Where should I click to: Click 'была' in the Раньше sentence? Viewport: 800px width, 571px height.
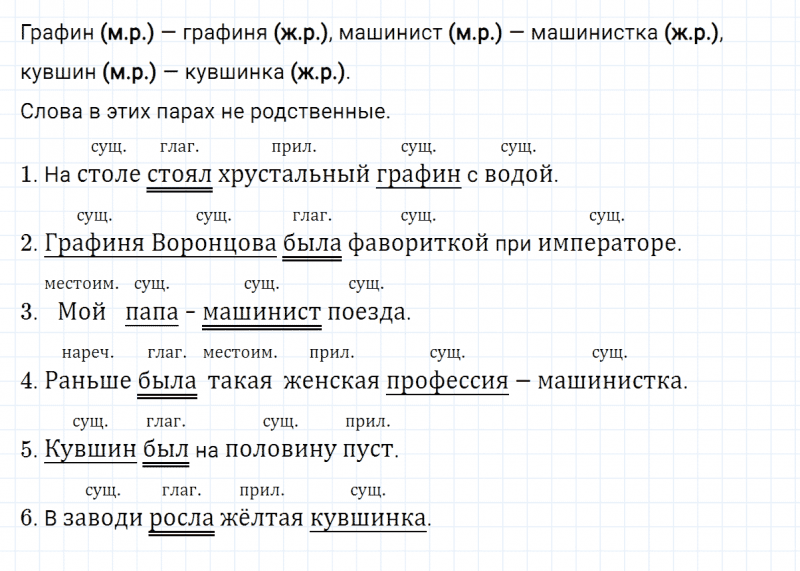167,381
